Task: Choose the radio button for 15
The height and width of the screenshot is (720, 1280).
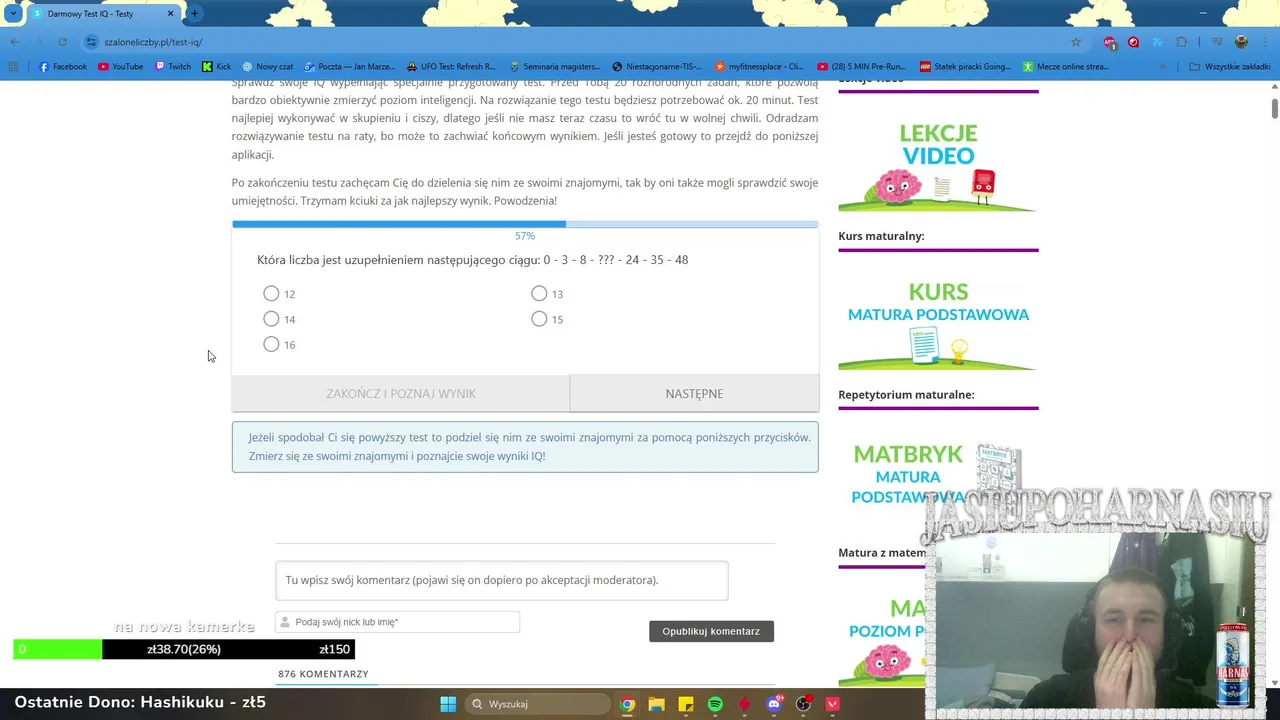Action: [x=539, y=319]
